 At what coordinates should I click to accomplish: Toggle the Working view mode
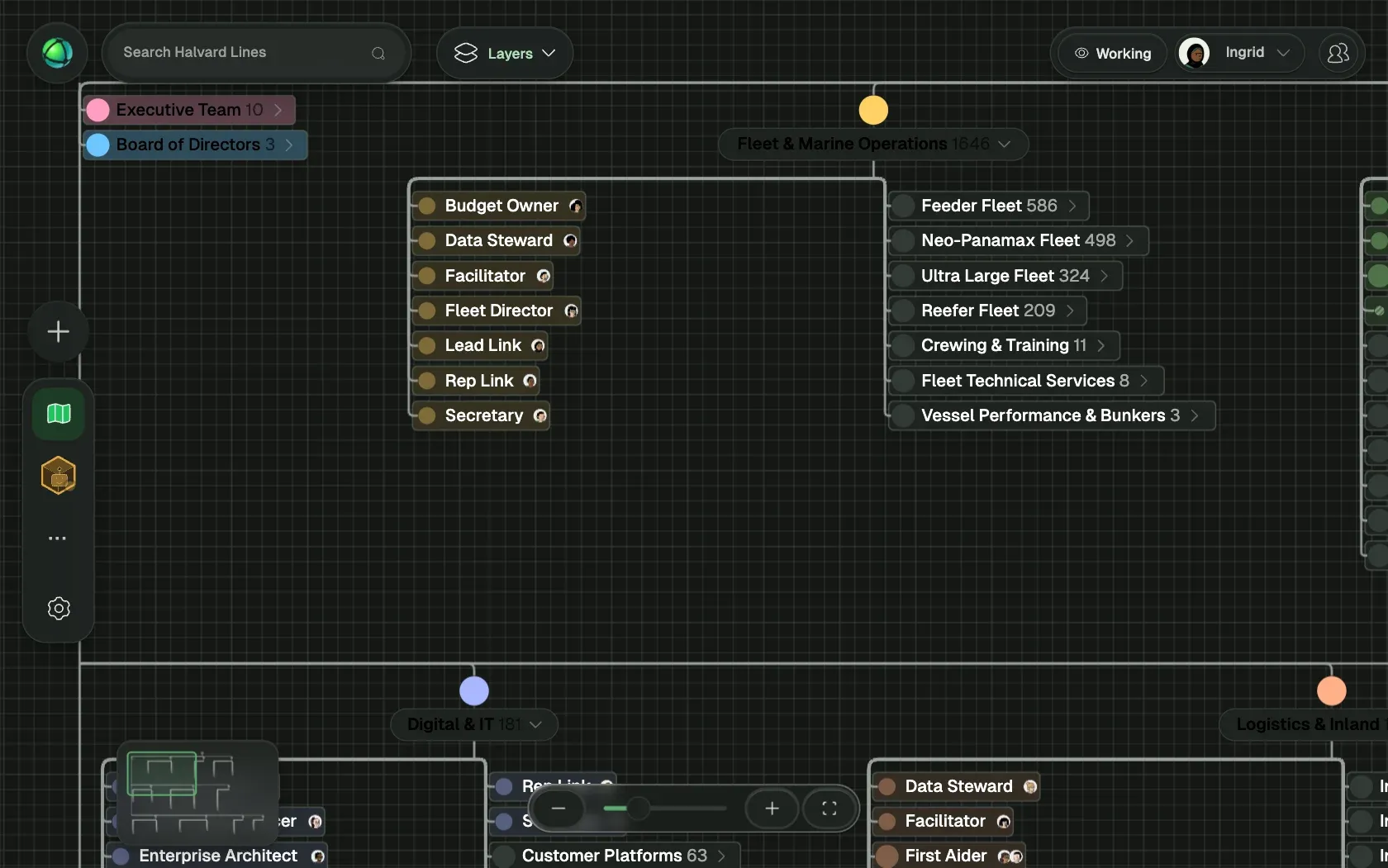pos(1112,53)
